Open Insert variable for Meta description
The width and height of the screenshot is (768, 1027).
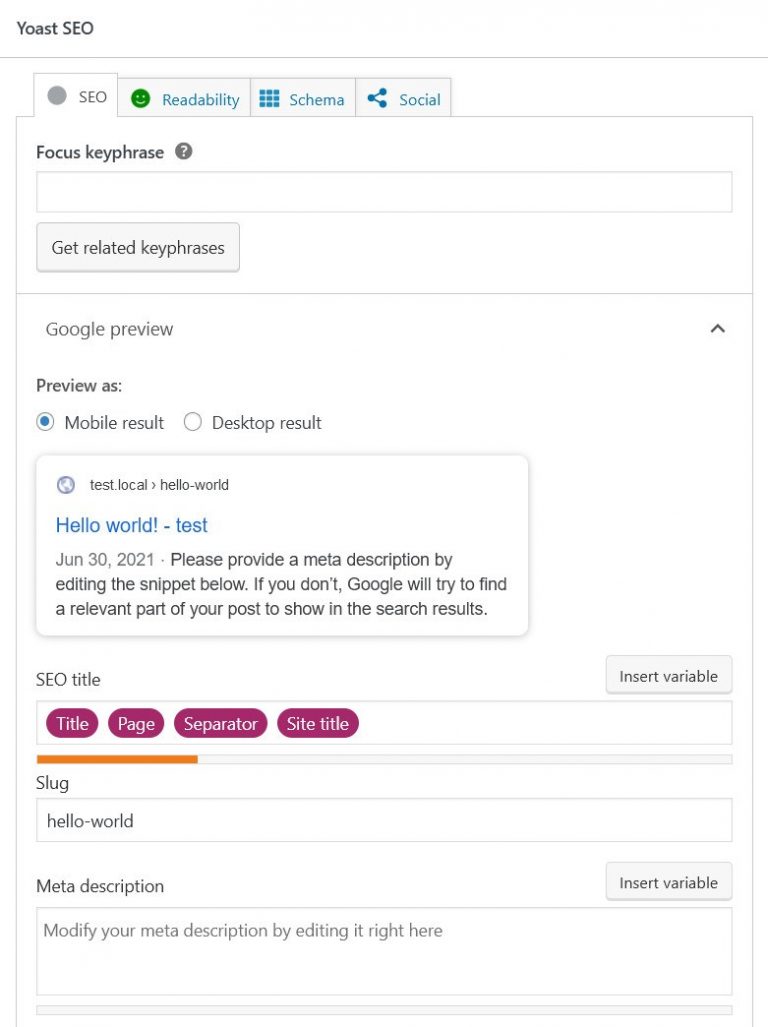[x=668, y=882]
